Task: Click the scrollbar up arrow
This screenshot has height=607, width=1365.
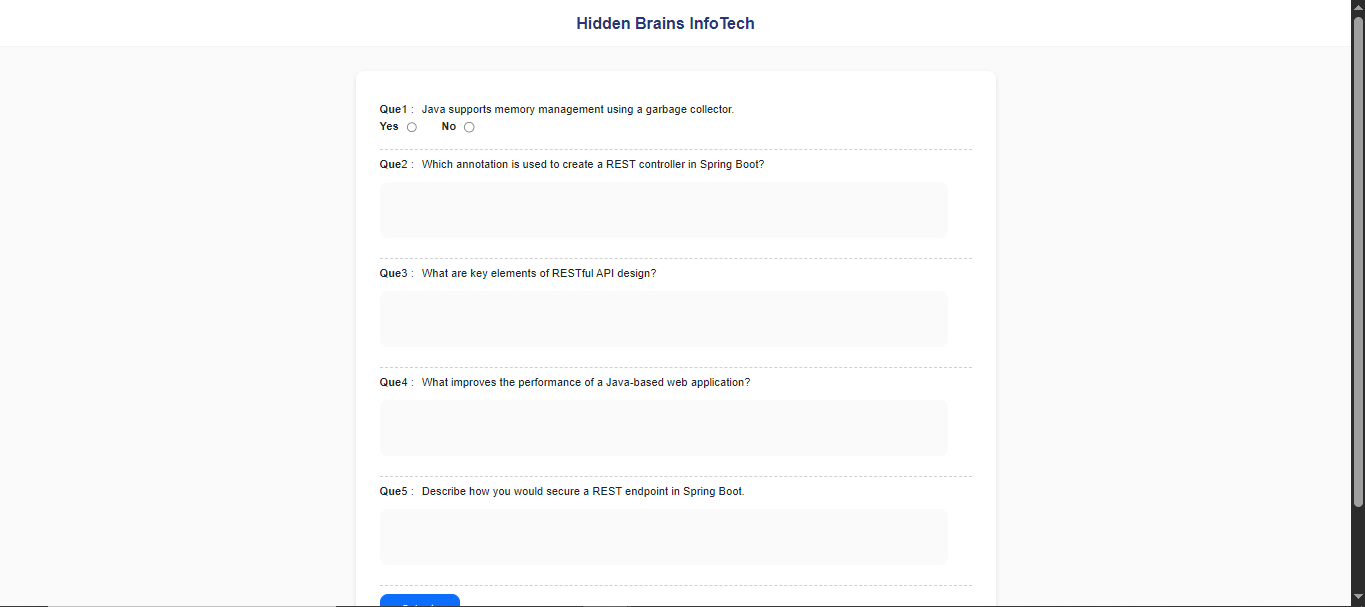Action: (x=1358, y=7)
